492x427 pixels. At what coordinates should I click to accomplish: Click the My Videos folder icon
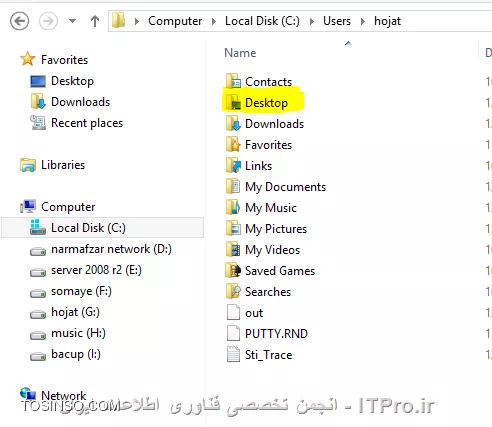point(233,249)
